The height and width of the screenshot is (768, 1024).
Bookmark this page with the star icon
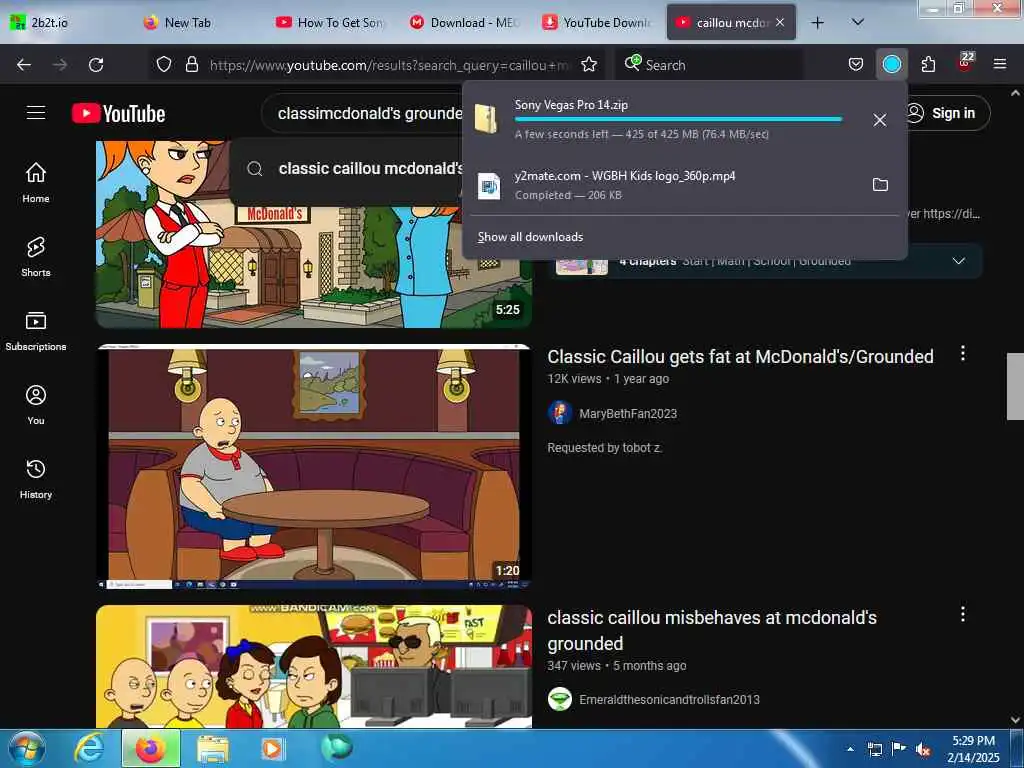[589, 64]
